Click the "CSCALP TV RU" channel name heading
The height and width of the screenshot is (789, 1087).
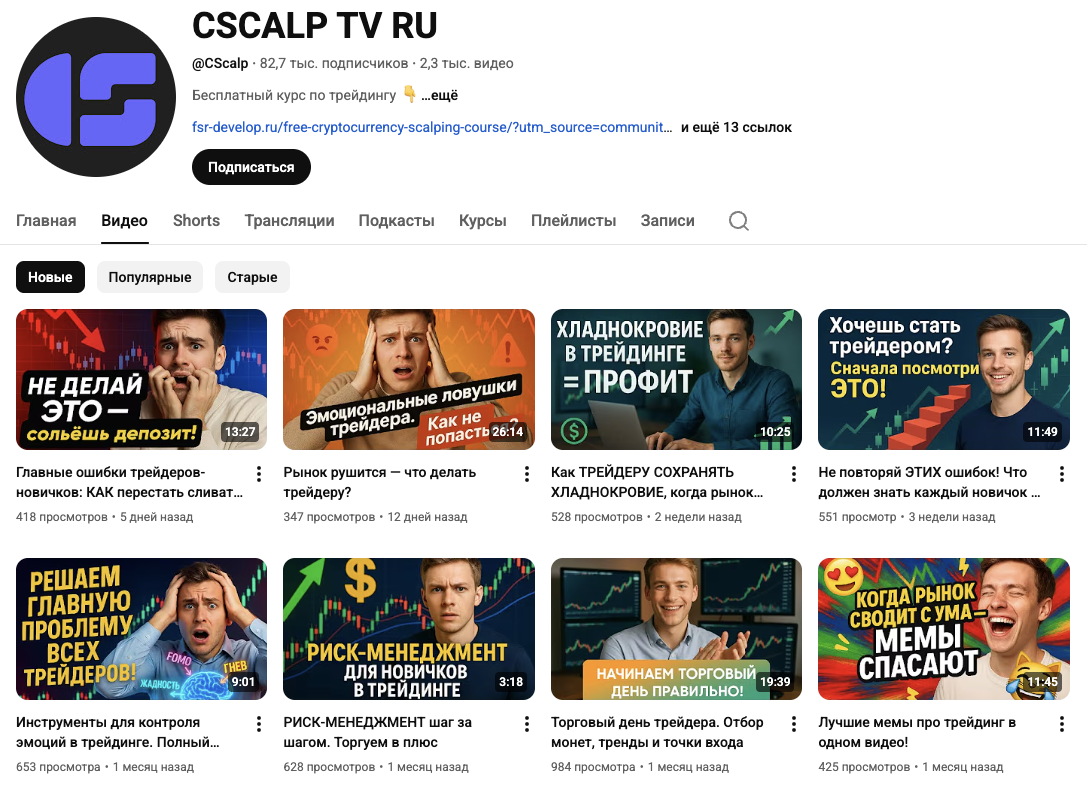click(x=315, y=26)
